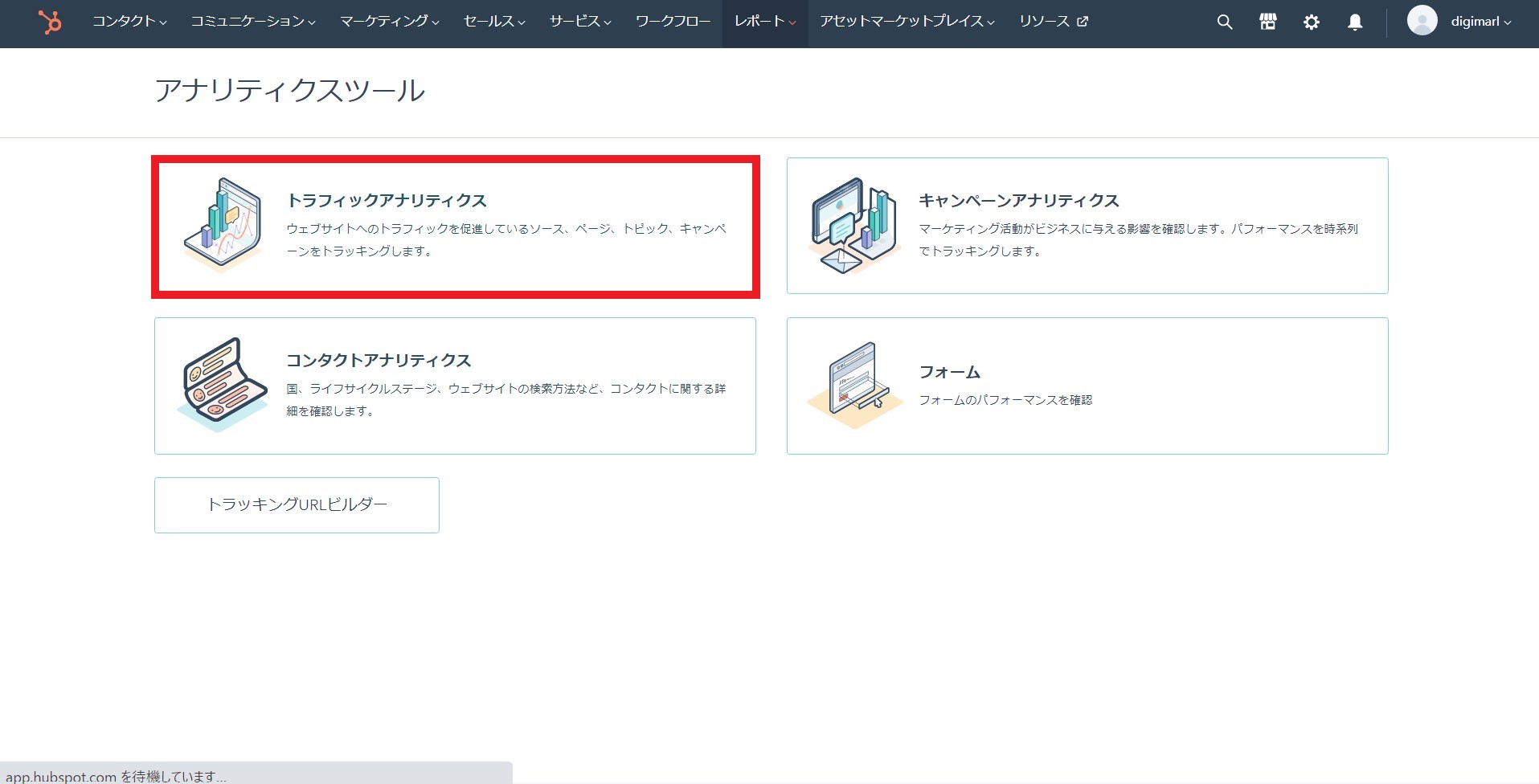Expand the digimarl account dropdown

[x=1480, y=22]
